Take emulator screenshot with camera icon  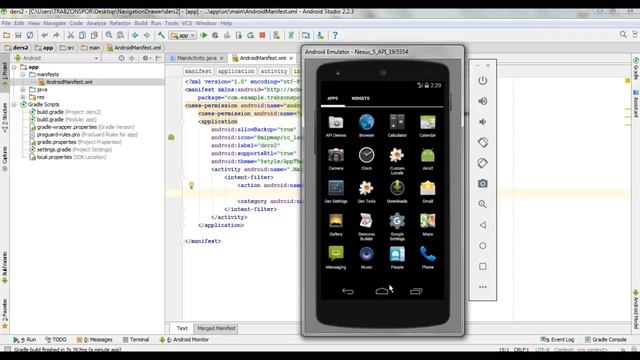[482, 184]
